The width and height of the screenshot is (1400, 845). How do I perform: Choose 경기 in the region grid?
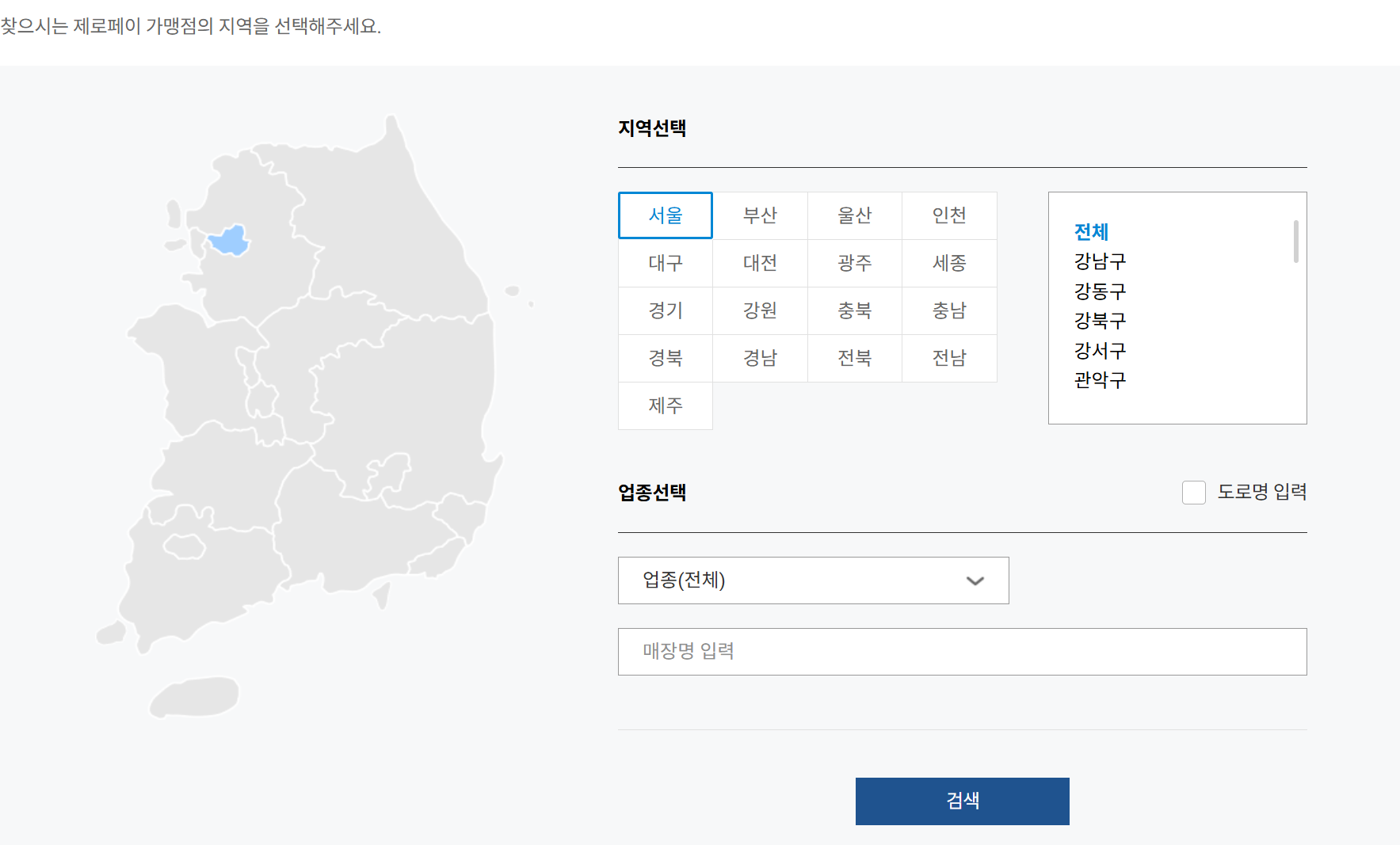[x=666, y=310]
